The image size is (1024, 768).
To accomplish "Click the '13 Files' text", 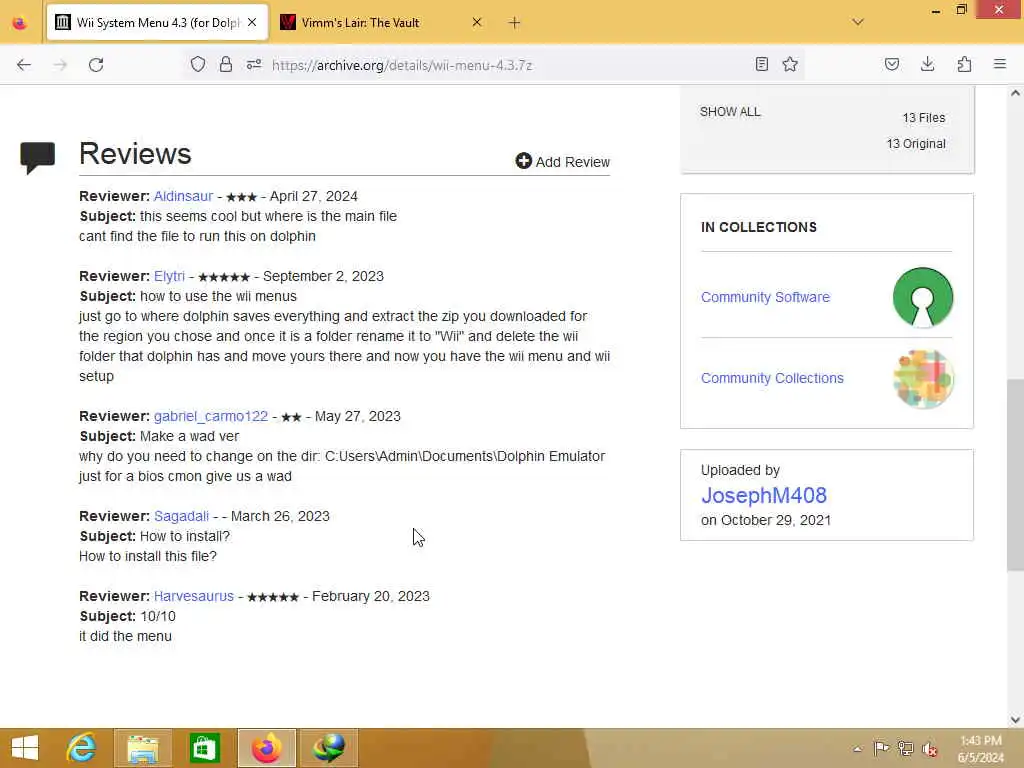I will [x=923, y=118].
